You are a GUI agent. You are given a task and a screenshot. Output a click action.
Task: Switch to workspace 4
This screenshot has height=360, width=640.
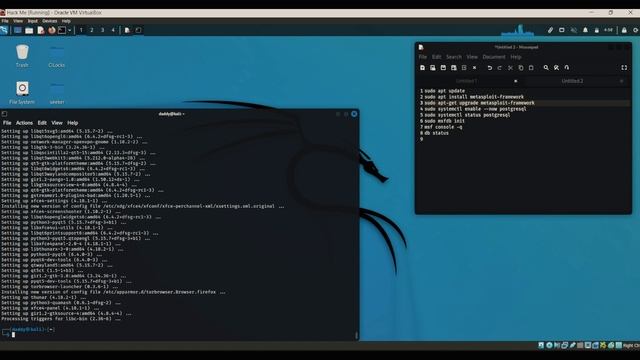coord(113,30)
